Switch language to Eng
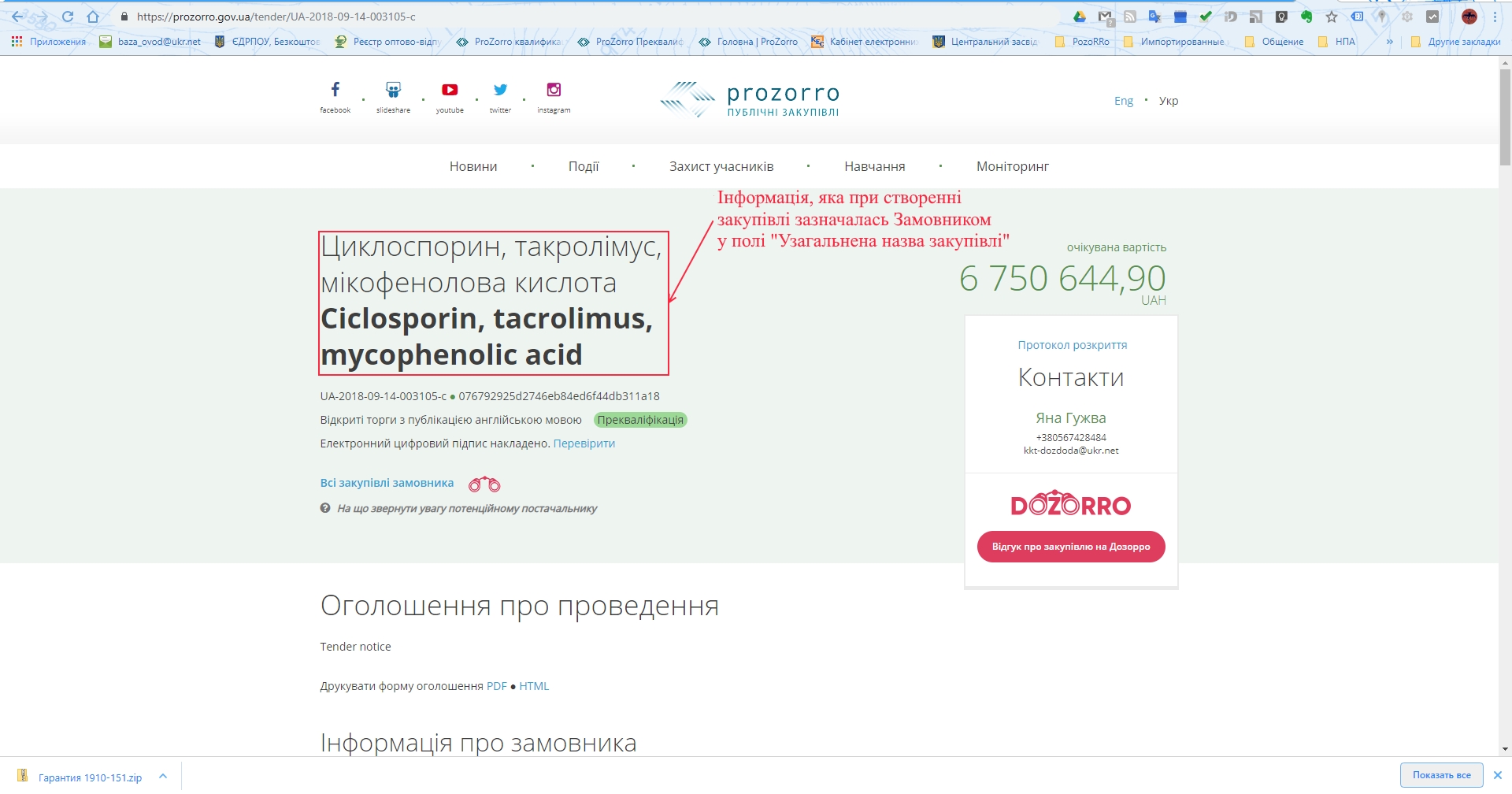The height and width of the screenshot is (794, 1512). [x=1123, y=101]
